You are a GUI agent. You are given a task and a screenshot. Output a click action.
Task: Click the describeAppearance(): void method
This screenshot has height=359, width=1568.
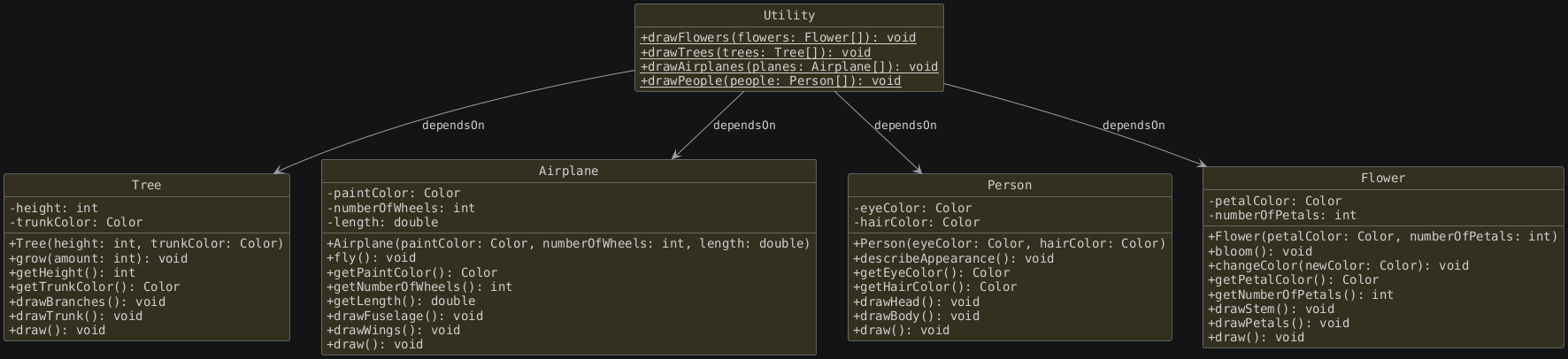[954, 258]
